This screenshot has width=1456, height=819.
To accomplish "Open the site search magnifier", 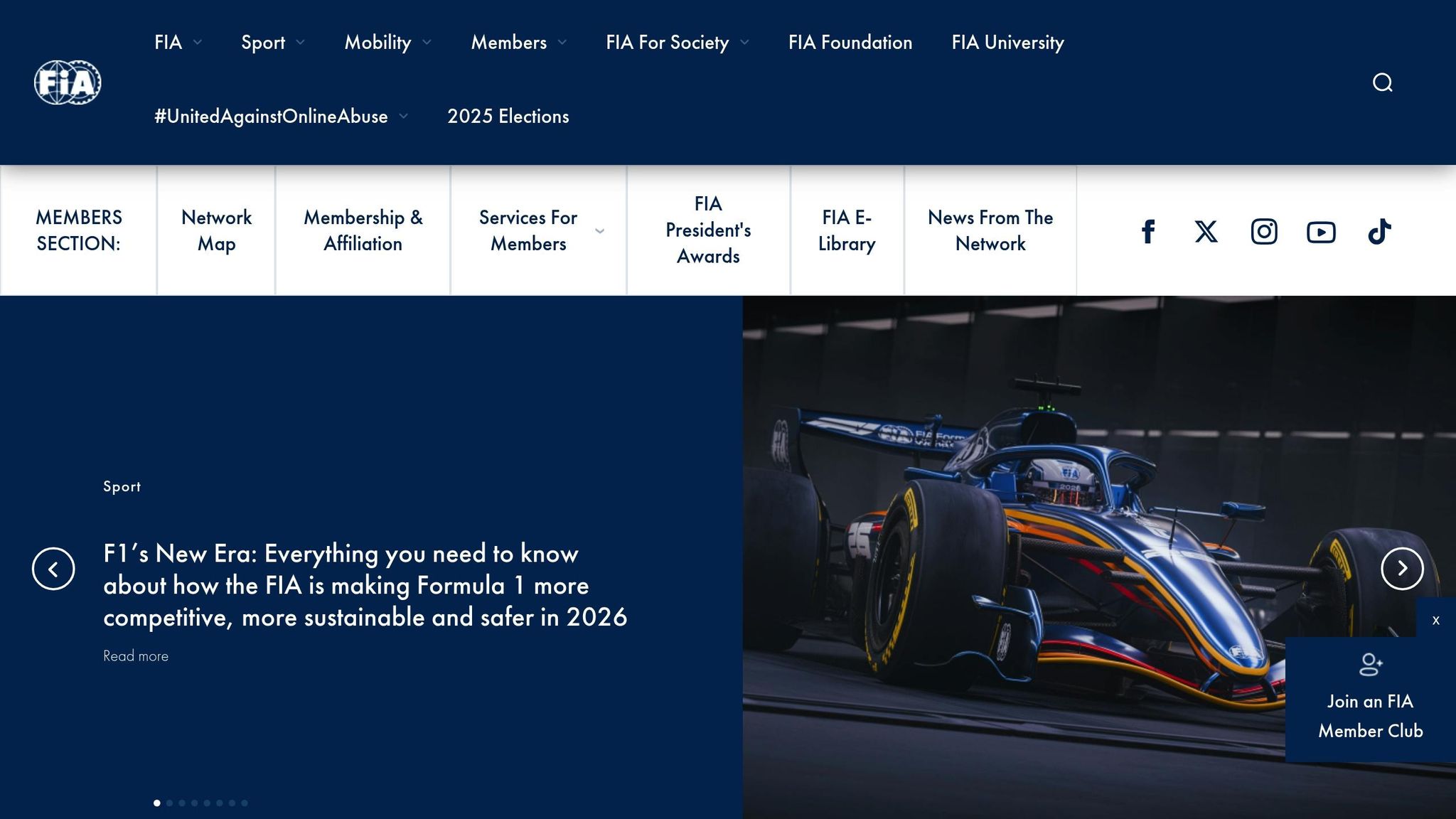I will tap(1382, 82).
